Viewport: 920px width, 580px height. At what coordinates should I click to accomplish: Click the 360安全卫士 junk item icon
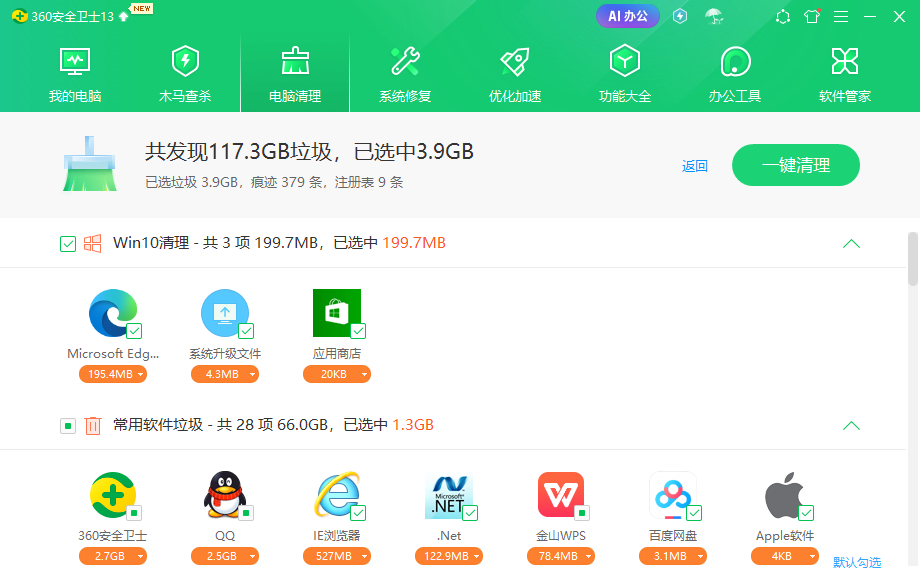(x=113, y=494)
